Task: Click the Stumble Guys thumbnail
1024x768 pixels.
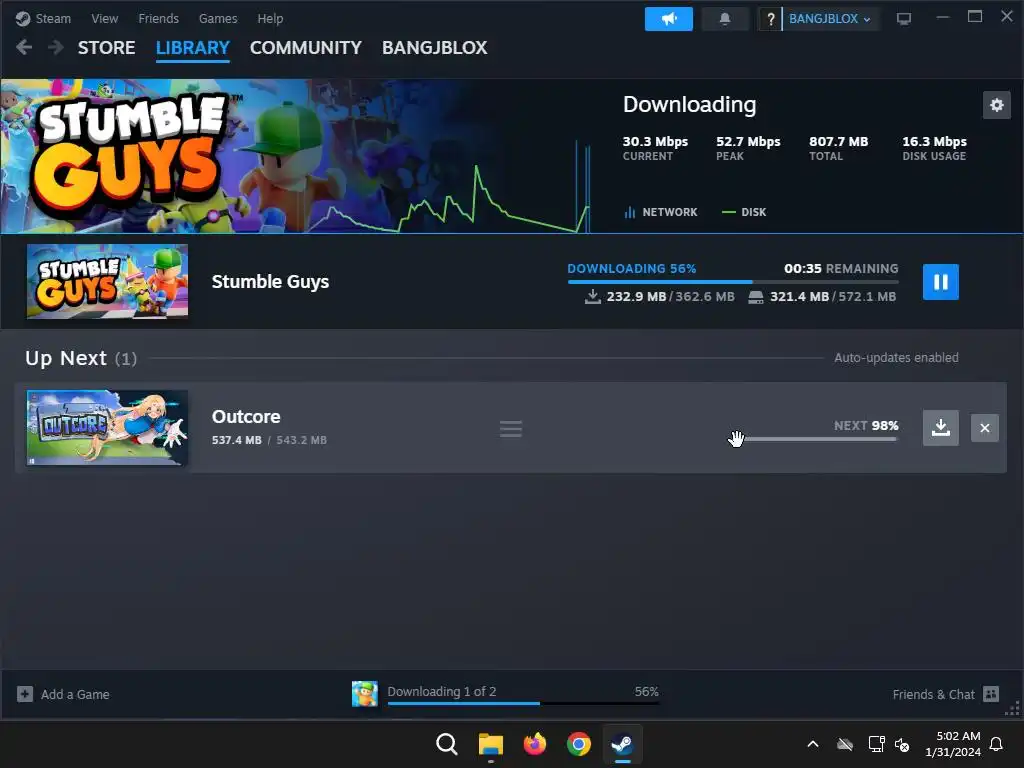Action: tap(107, 281)
